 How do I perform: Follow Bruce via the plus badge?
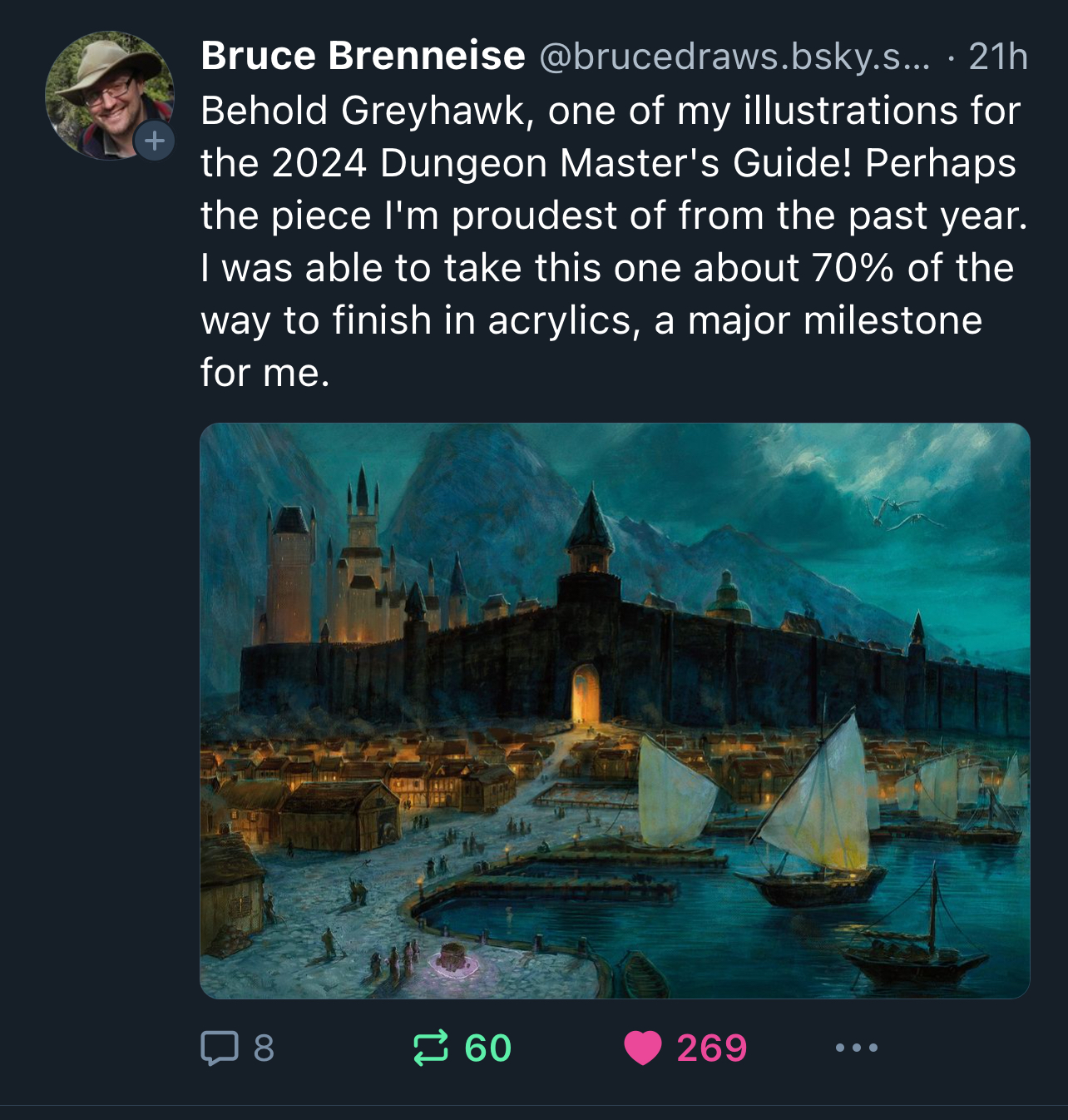click(x=155, y=141)
